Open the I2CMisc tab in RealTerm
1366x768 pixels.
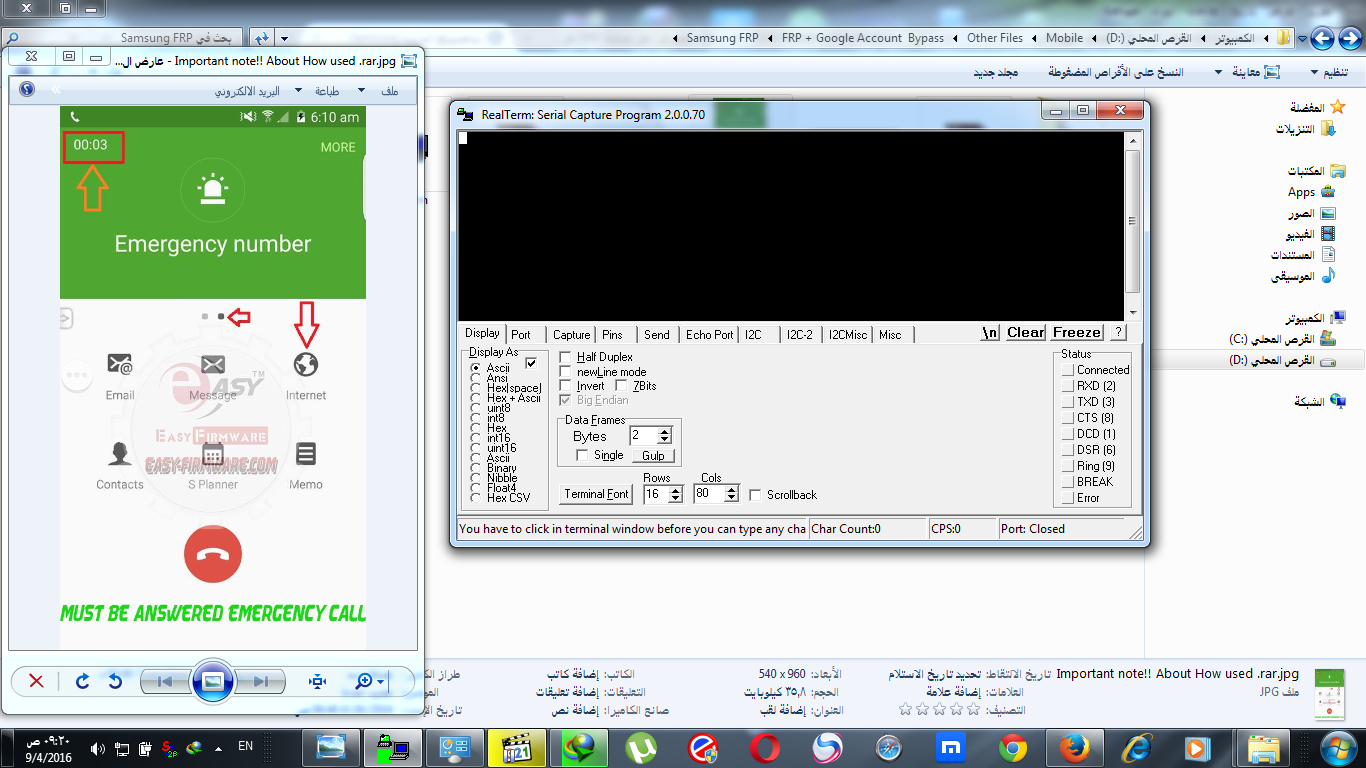(848, 335)
